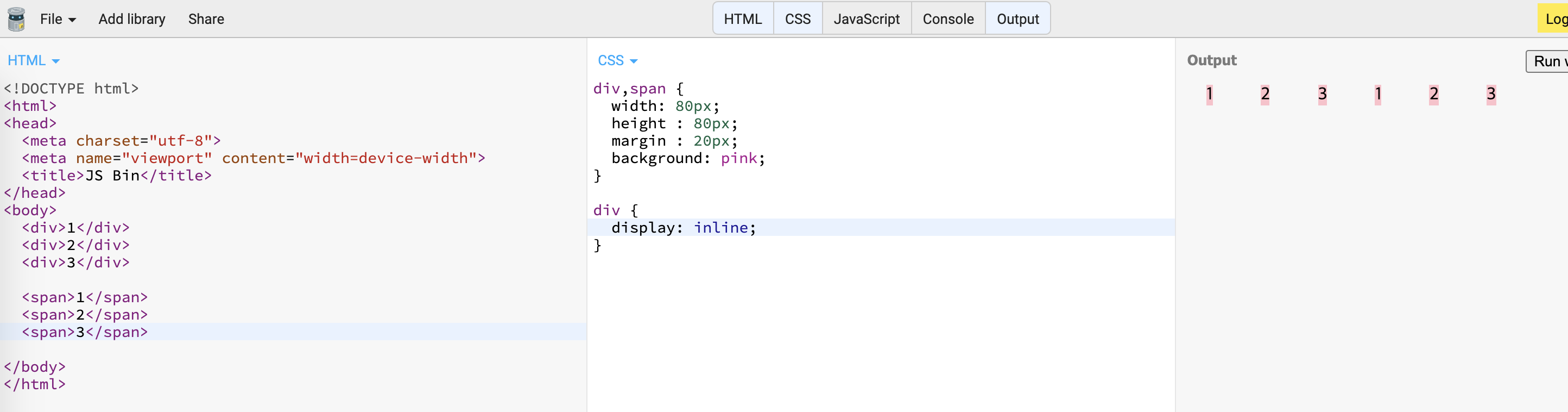Click the 'div,span {' selector line
This screenshot has width=1568, height=412.
tap(638, 89)
